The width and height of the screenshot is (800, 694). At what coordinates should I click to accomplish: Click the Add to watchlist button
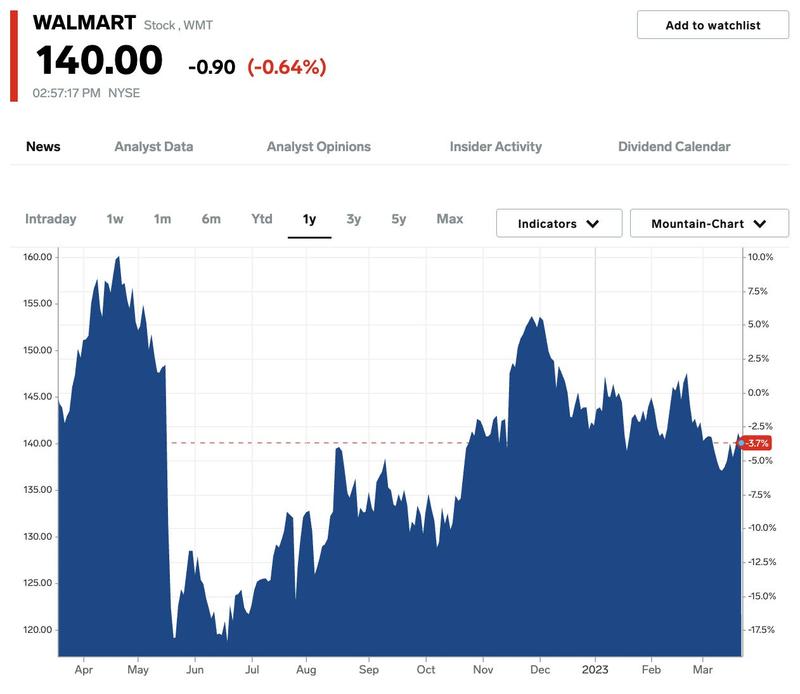point(712,25)
